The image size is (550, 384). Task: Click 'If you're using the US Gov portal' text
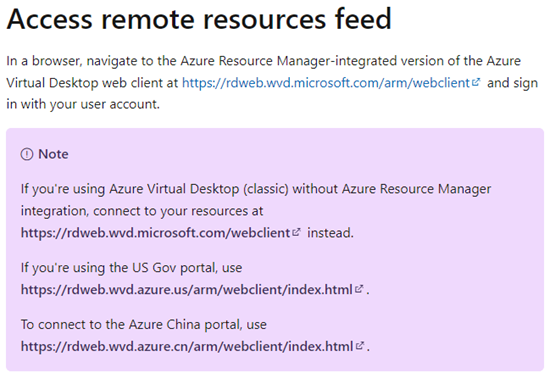pos(132,268)
